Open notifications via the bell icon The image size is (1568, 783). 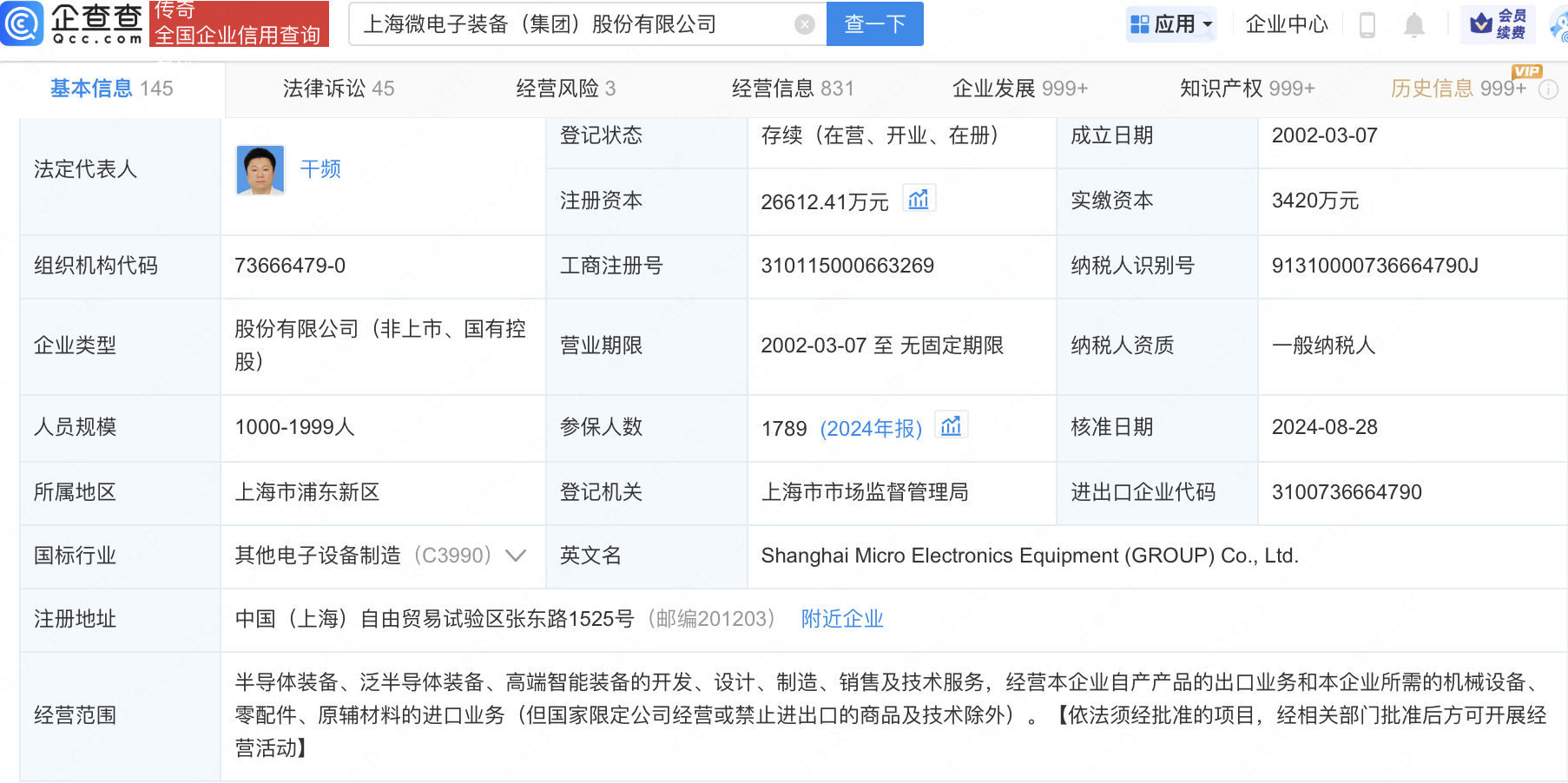tap(1413, 24)
